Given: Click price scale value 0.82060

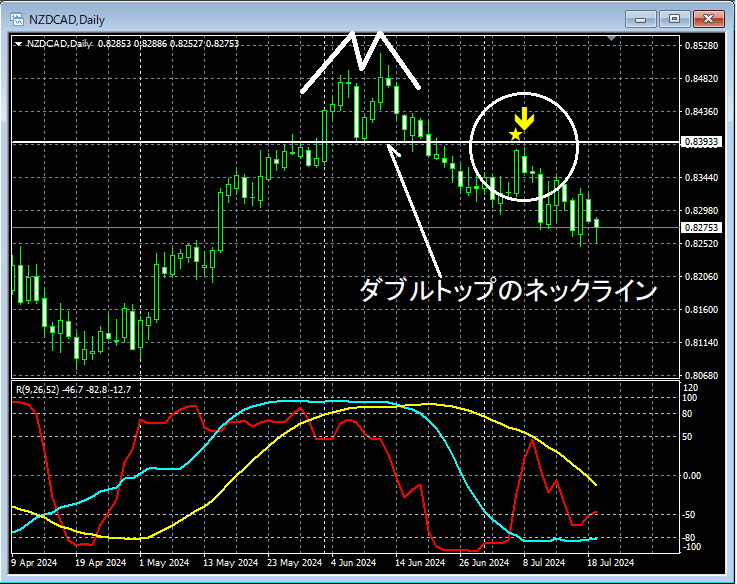Looking at the screenshot, I should pyautogui.click(x=702, y=276).
